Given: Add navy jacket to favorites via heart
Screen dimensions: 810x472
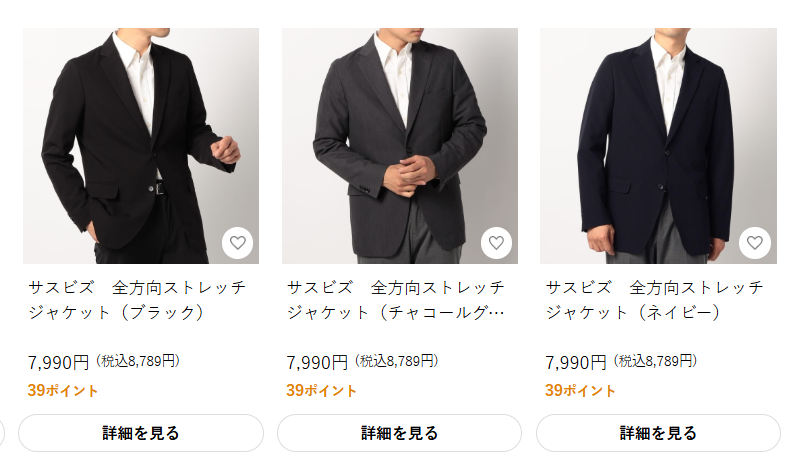Looking at the screenshot, I should click(x=755, y=242).
